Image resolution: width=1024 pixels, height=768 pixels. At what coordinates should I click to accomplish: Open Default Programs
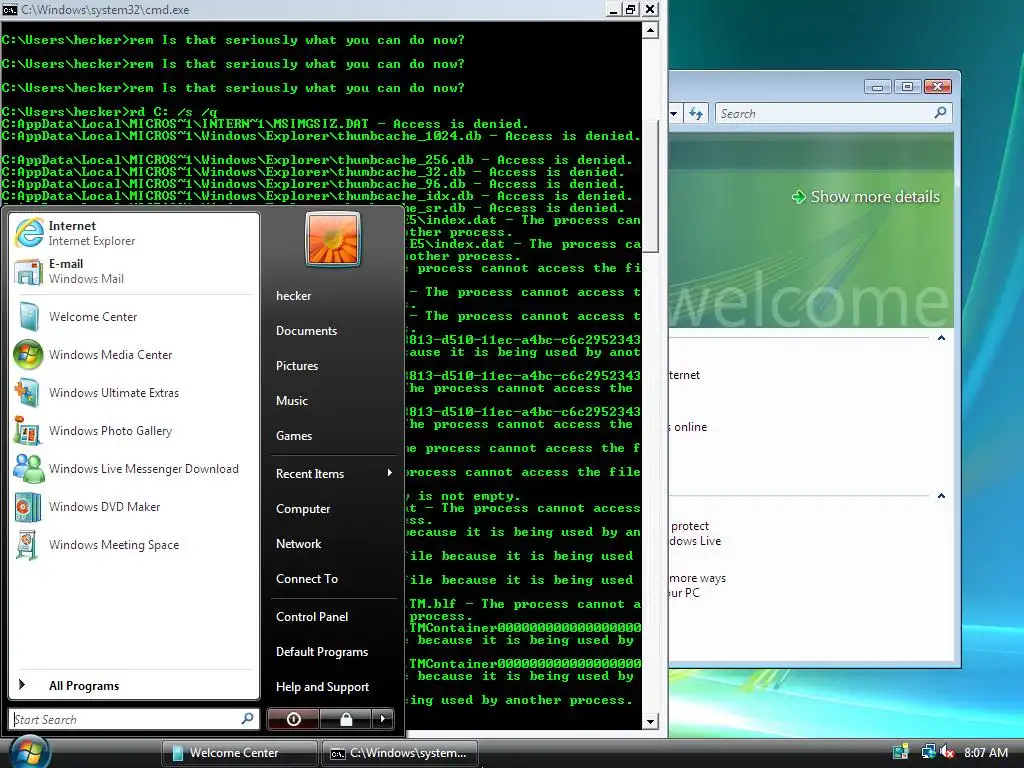tap(322, 652)
